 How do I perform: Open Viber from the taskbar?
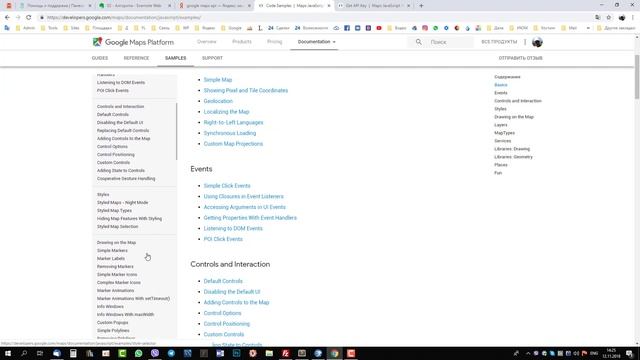[155, 353]
